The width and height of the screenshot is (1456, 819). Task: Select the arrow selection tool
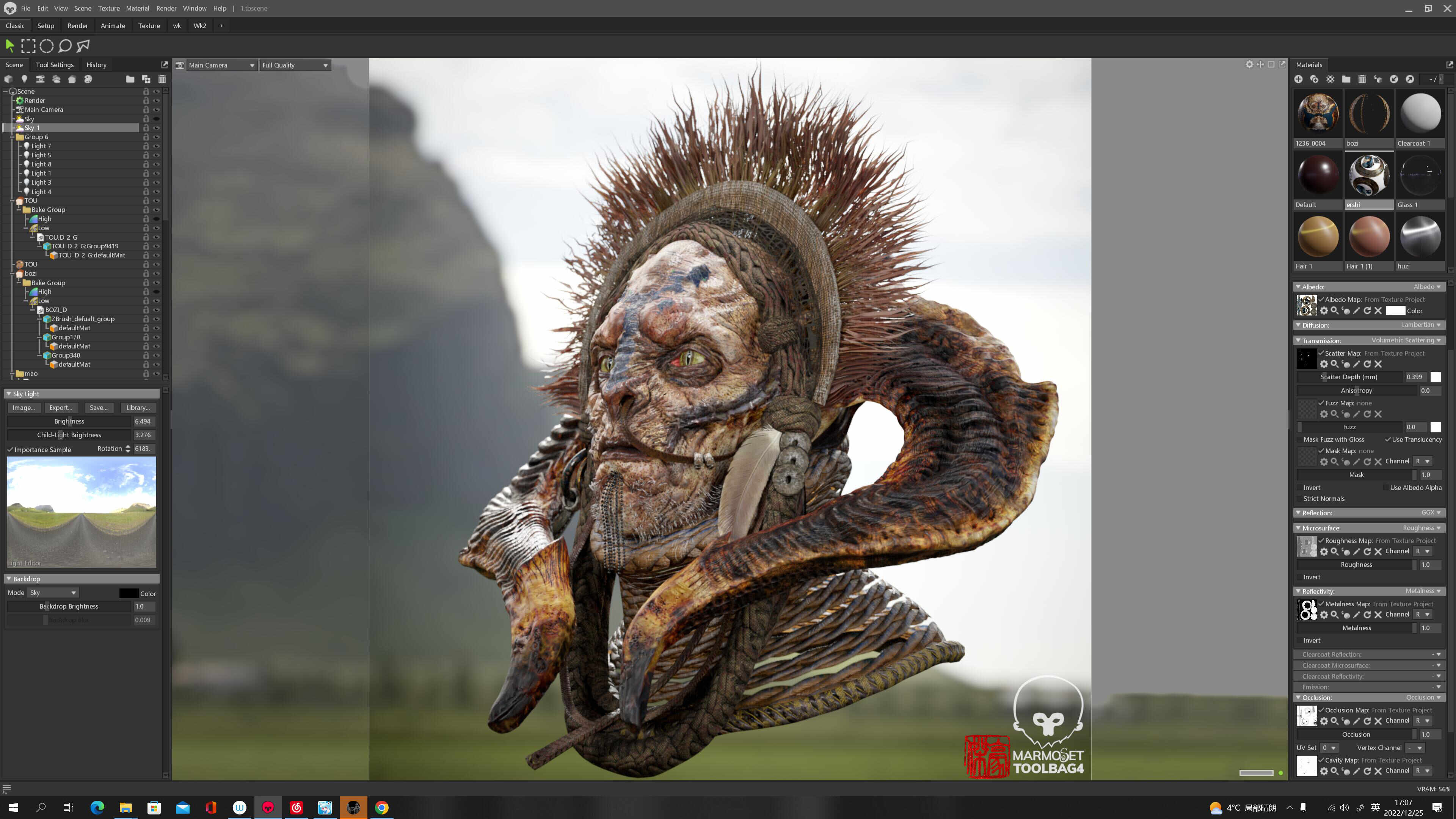pos(9,46)
